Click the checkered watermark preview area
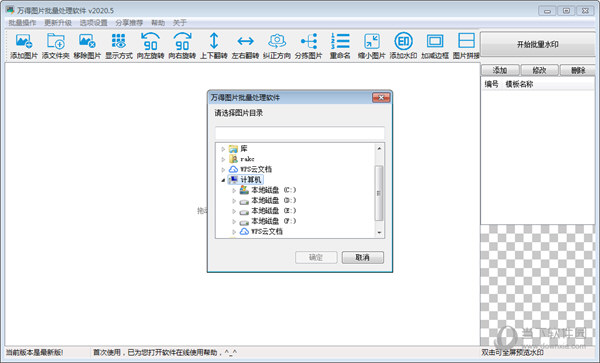Viewport: 600px width, 363px height. coord(538,285)
